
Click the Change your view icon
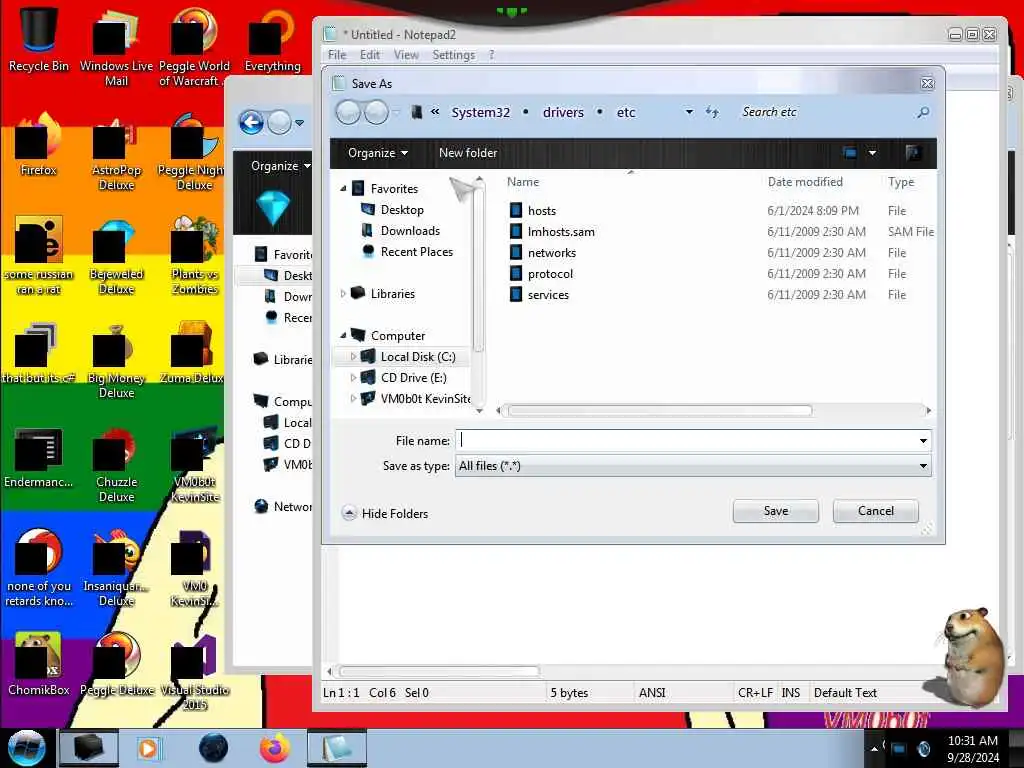[850, 153]
